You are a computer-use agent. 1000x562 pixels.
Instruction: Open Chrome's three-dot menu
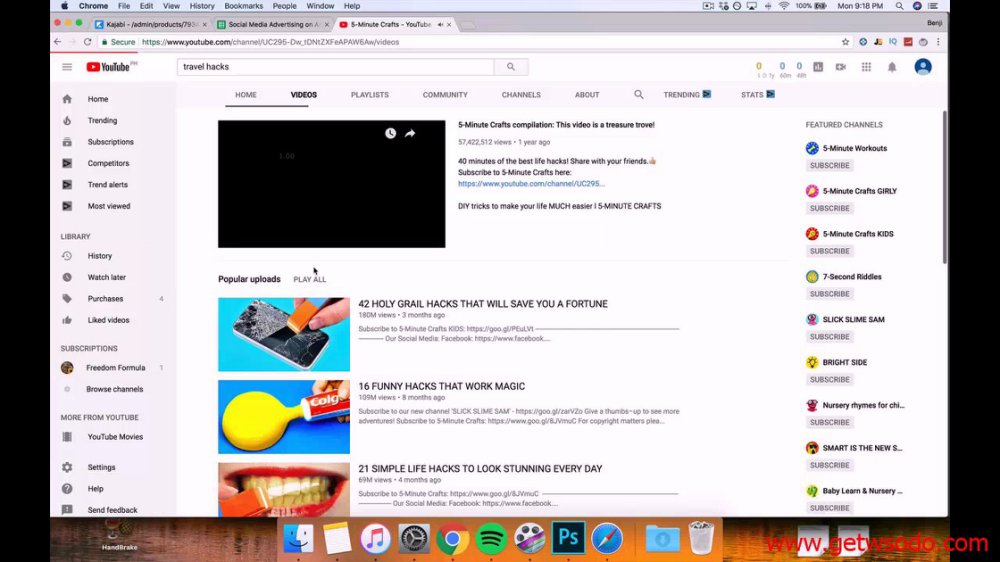[x=938, y=42]
